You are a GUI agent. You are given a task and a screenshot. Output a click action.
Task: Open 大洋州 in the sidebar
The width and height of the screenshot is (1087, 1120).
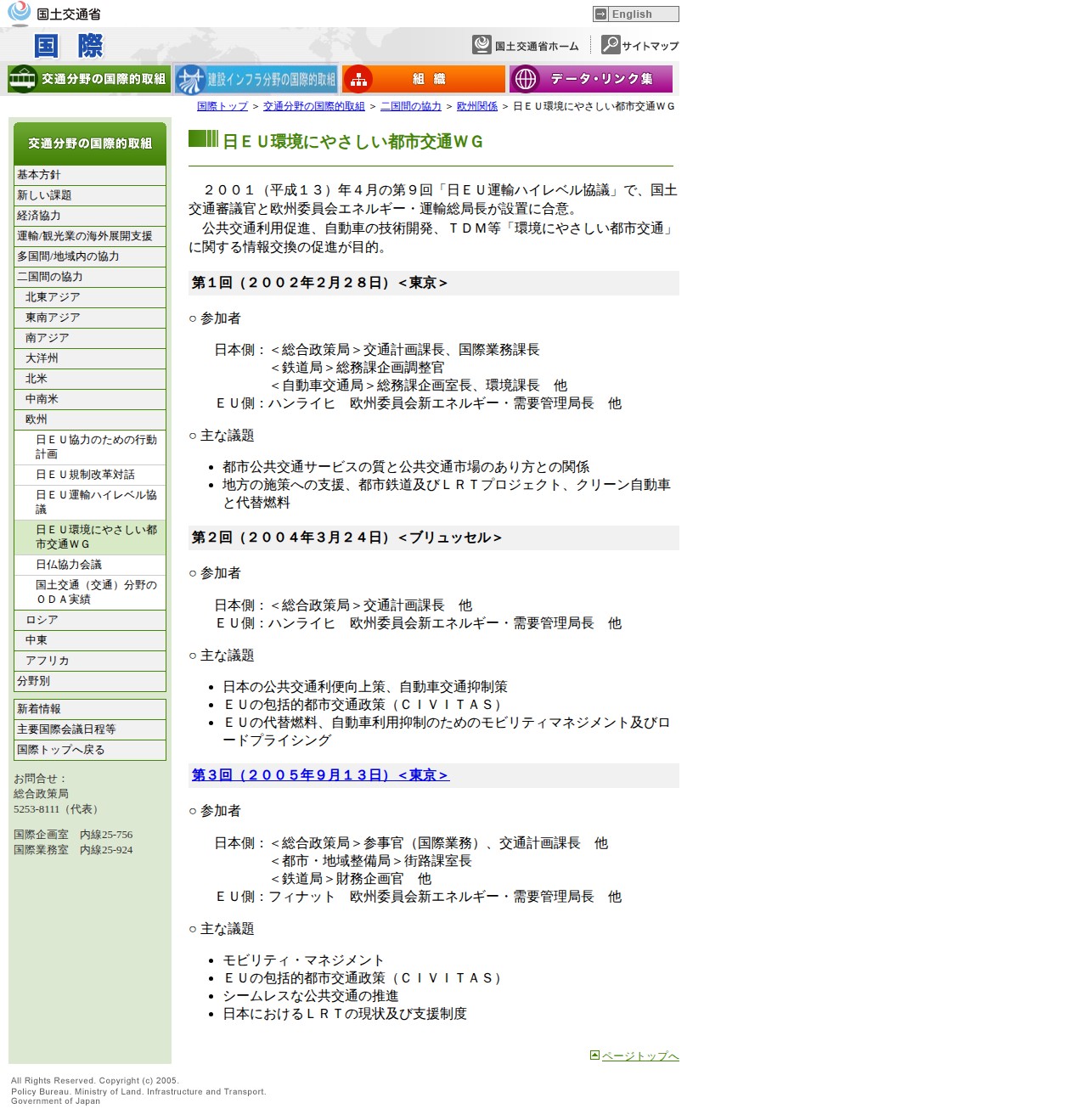point(90,358)
